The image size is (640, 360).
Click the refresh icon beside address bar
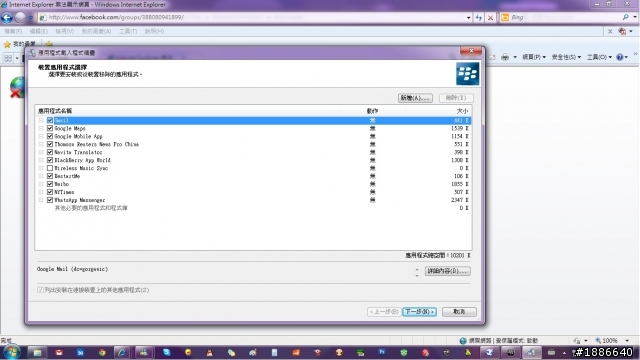pos(479,18)
